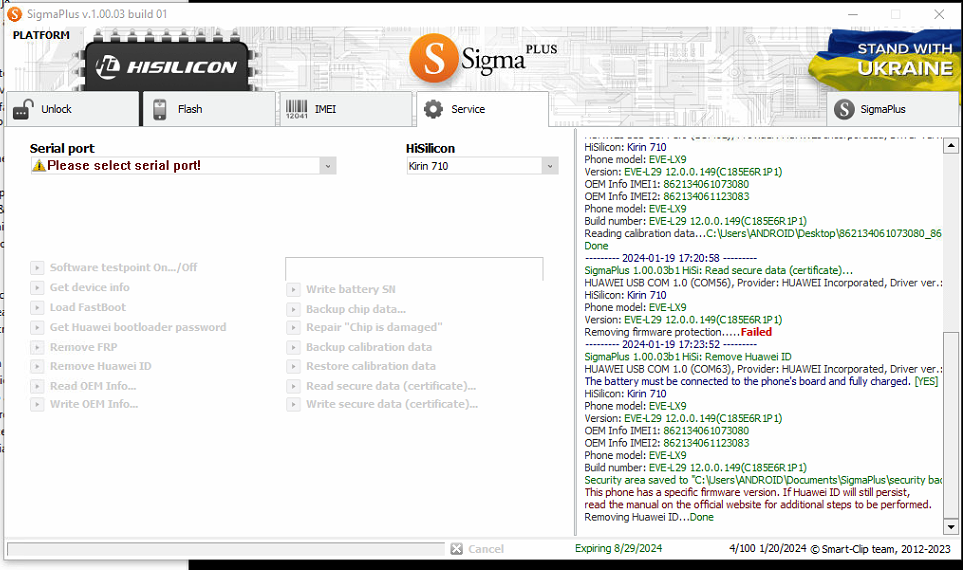Click arrow icon beside Read secure data

294,386
